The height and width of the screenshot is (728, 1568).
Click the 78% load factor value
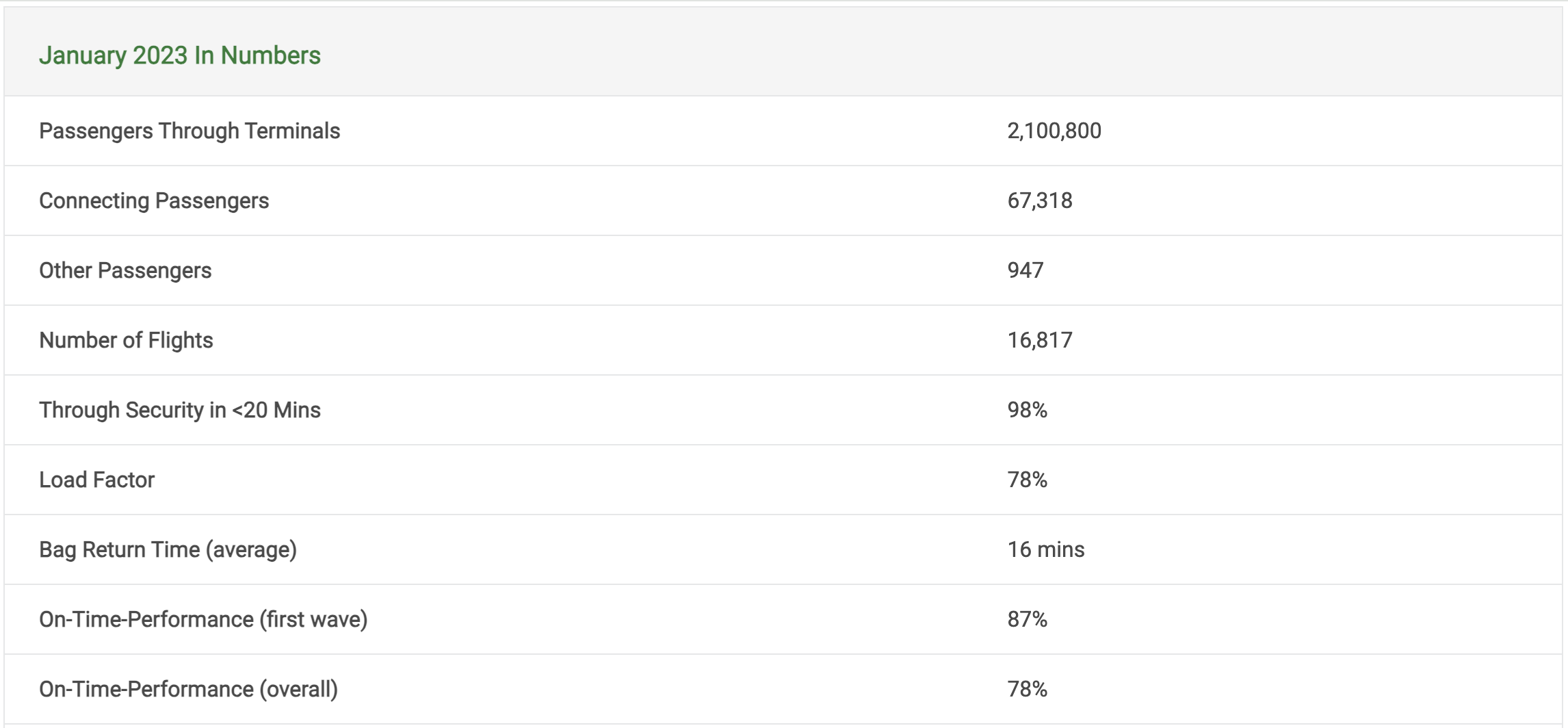1028,480
